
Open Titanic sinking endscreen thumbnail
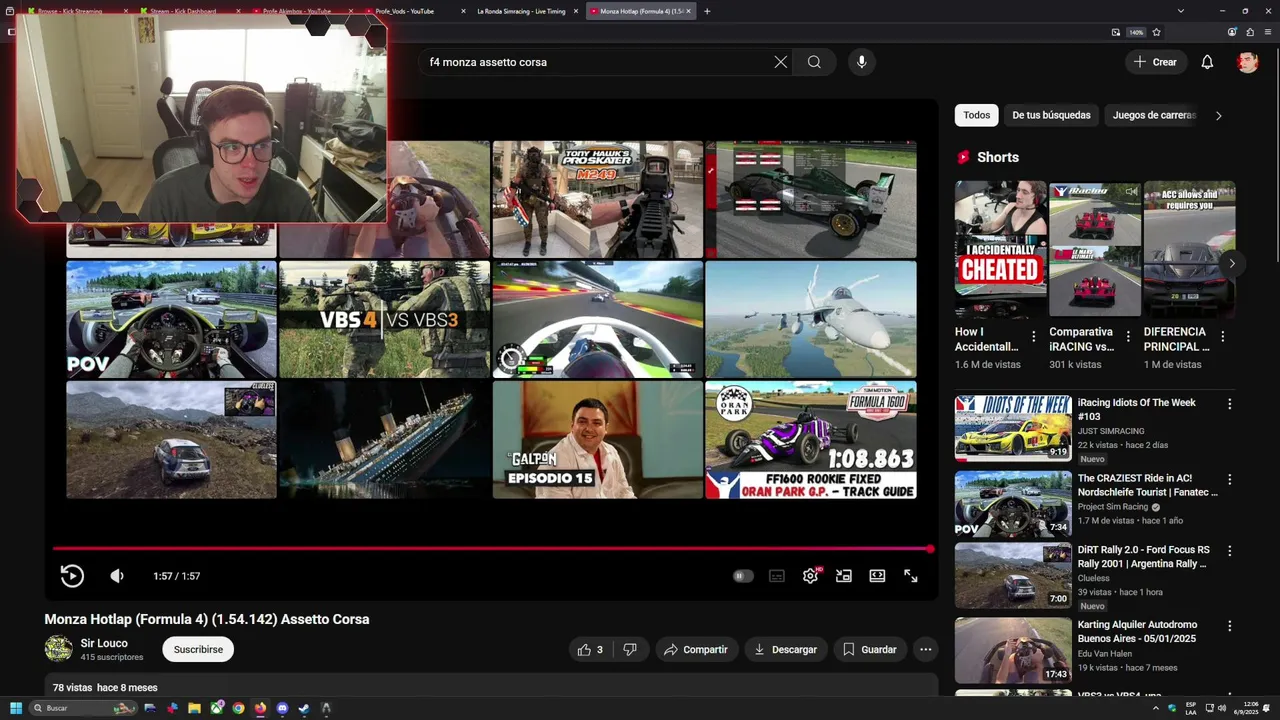coord(384,440)
